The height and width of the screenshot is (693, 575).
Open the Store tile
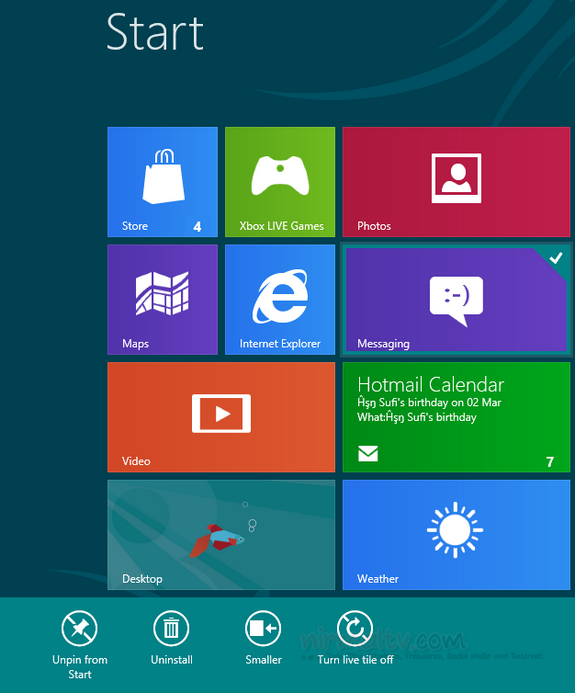click(x=163, y=182)
